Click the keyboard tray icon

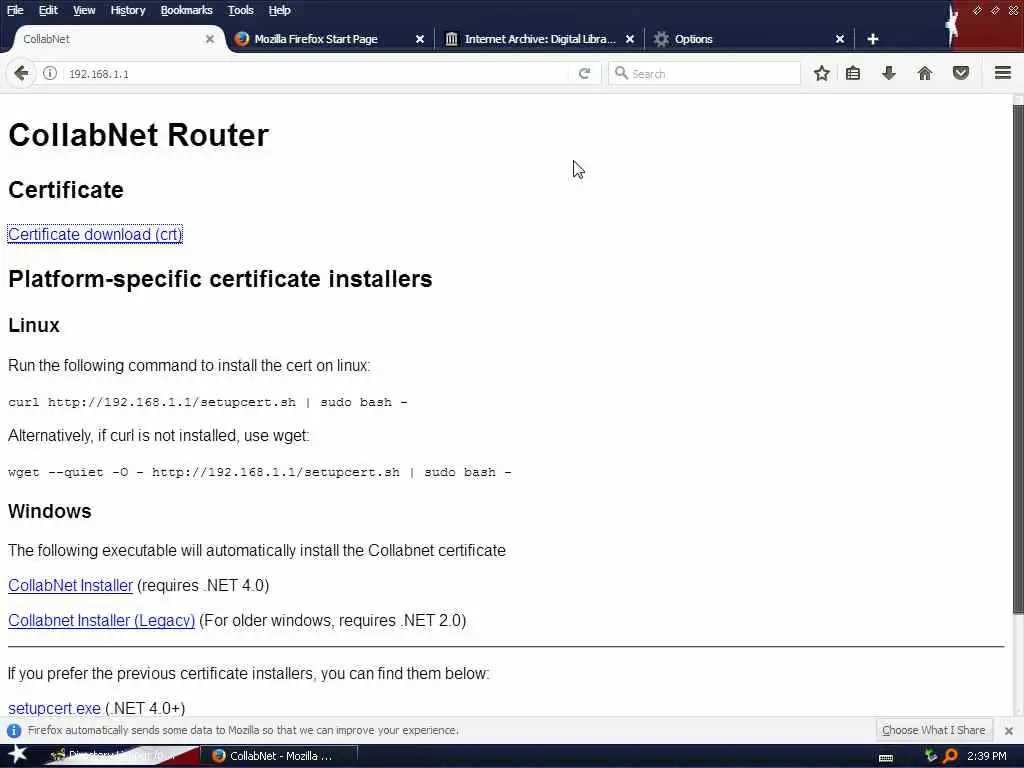(886, 757)
